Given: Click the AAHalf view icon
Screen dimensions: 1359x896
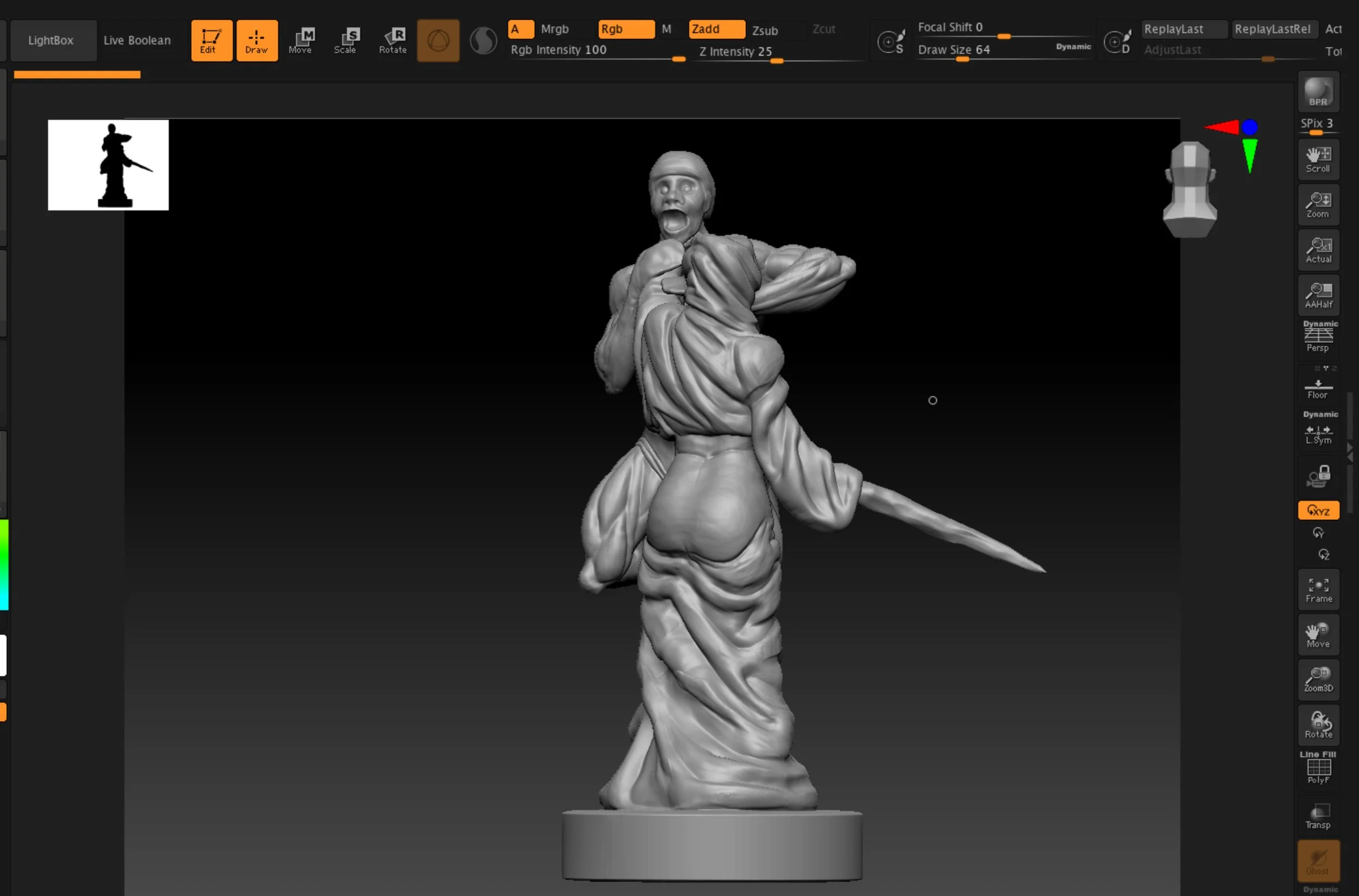Looking at the screenshot, I should (1318, 295).
